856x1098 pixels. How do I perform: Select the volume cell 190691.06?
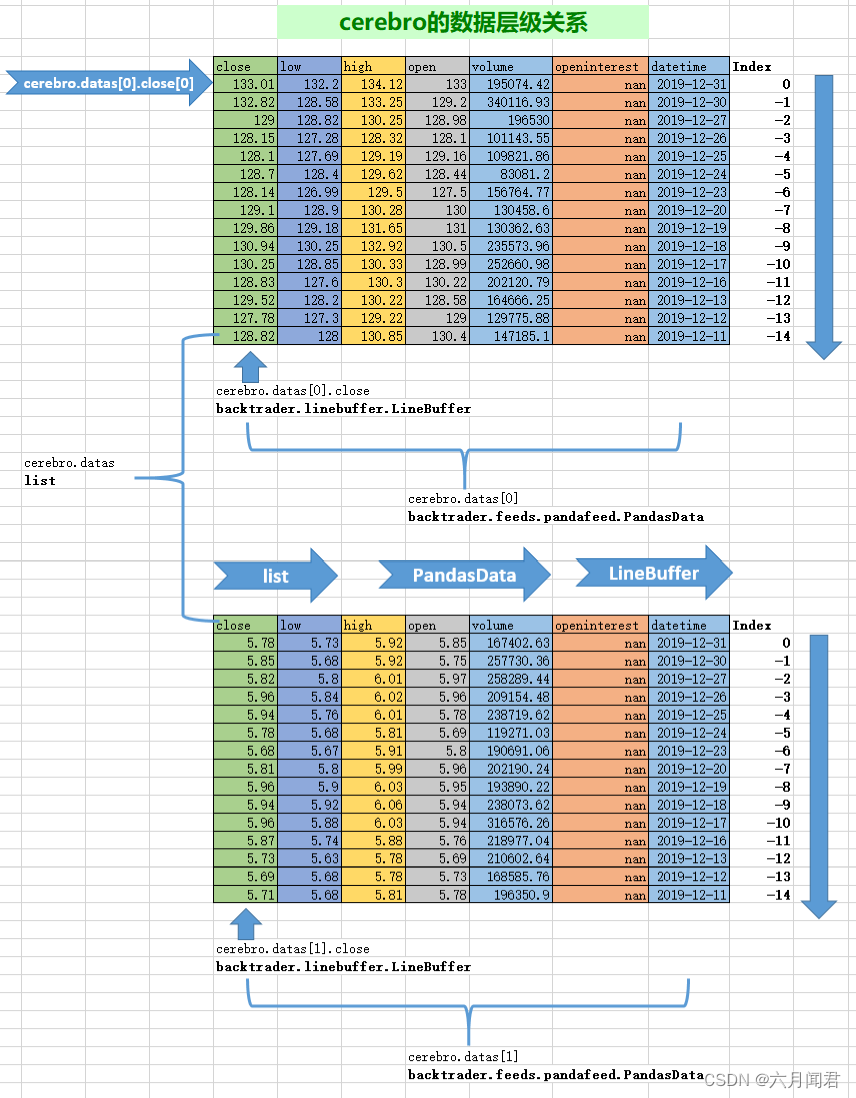tap(511, 751)
